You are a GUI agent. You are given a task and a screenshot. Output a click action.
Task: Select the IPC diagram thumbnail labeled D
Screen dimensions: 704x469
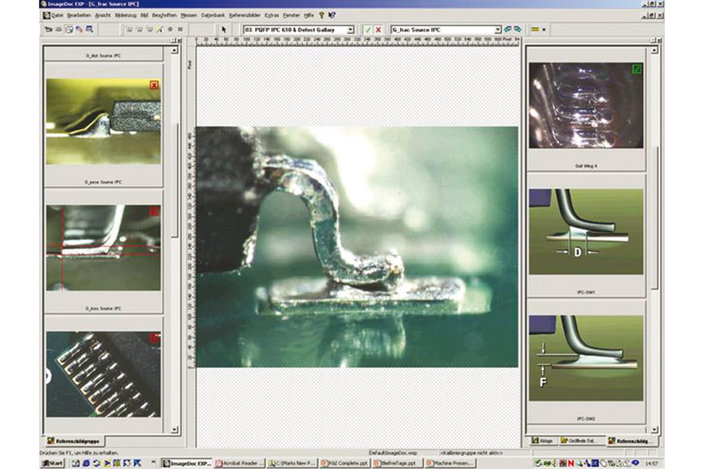(x=586, y=232)
